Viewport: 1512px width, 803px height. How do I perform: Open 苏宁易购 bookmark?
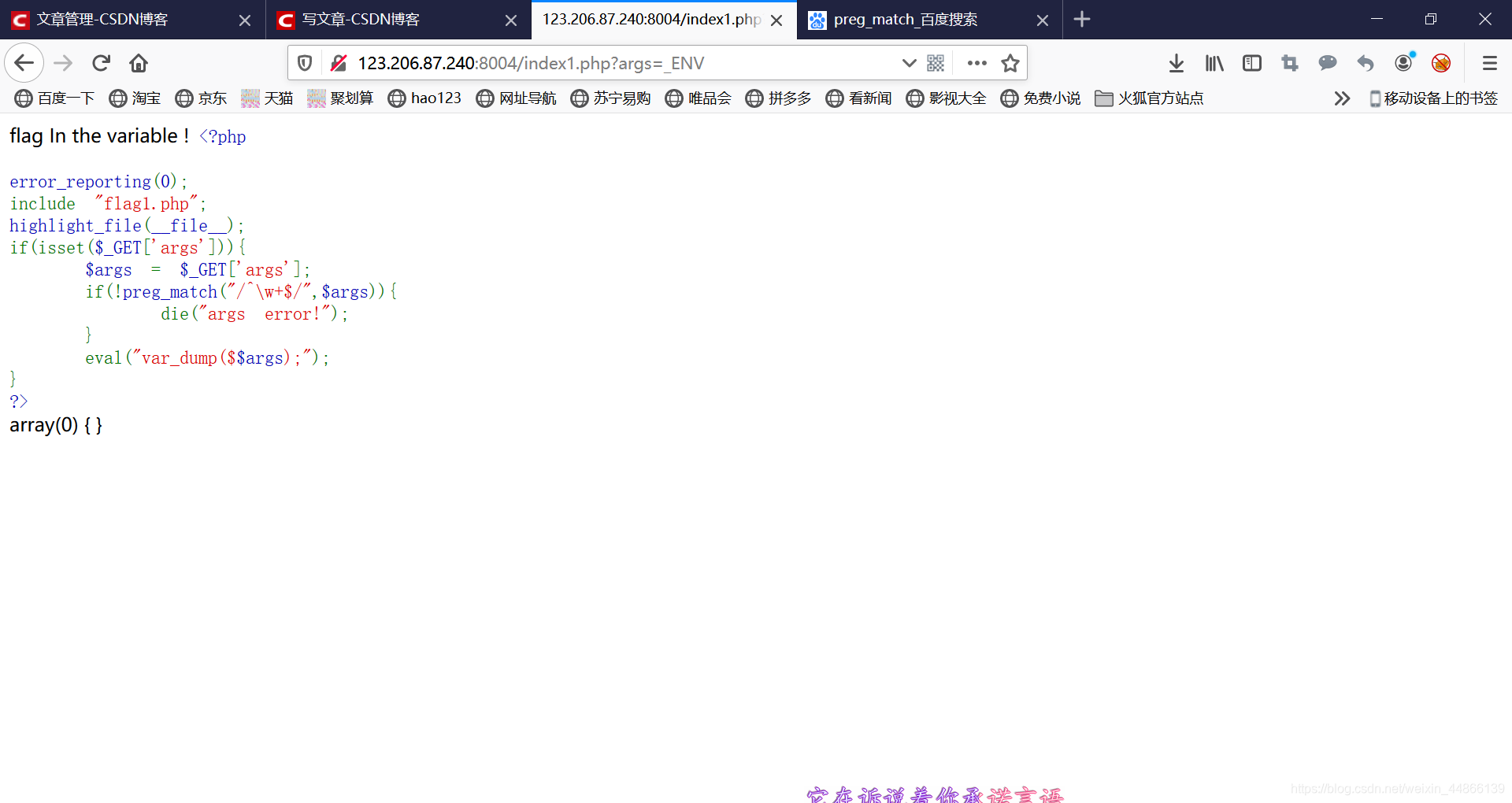tap(611, 98)
